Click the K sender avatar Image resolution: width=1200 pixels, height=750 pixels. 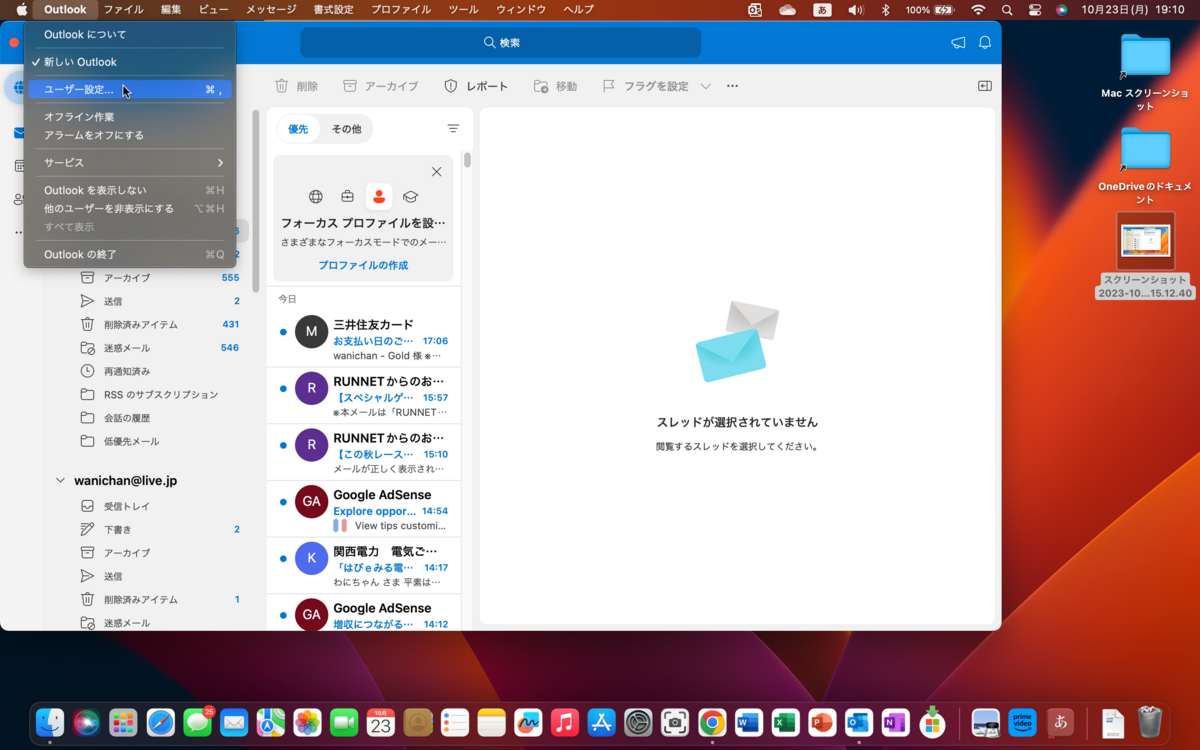pyautogui.click(x=311, y=558)
